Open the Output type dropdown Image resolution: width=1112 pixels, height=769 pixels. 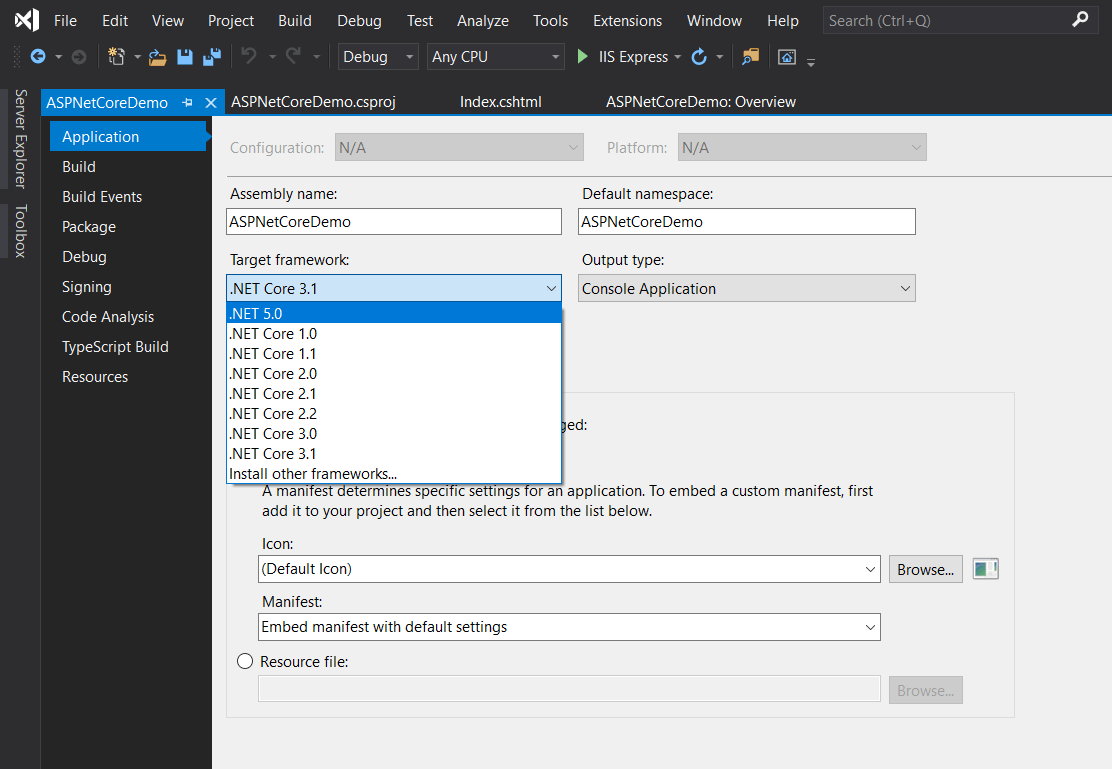click(x=747, y=289)
